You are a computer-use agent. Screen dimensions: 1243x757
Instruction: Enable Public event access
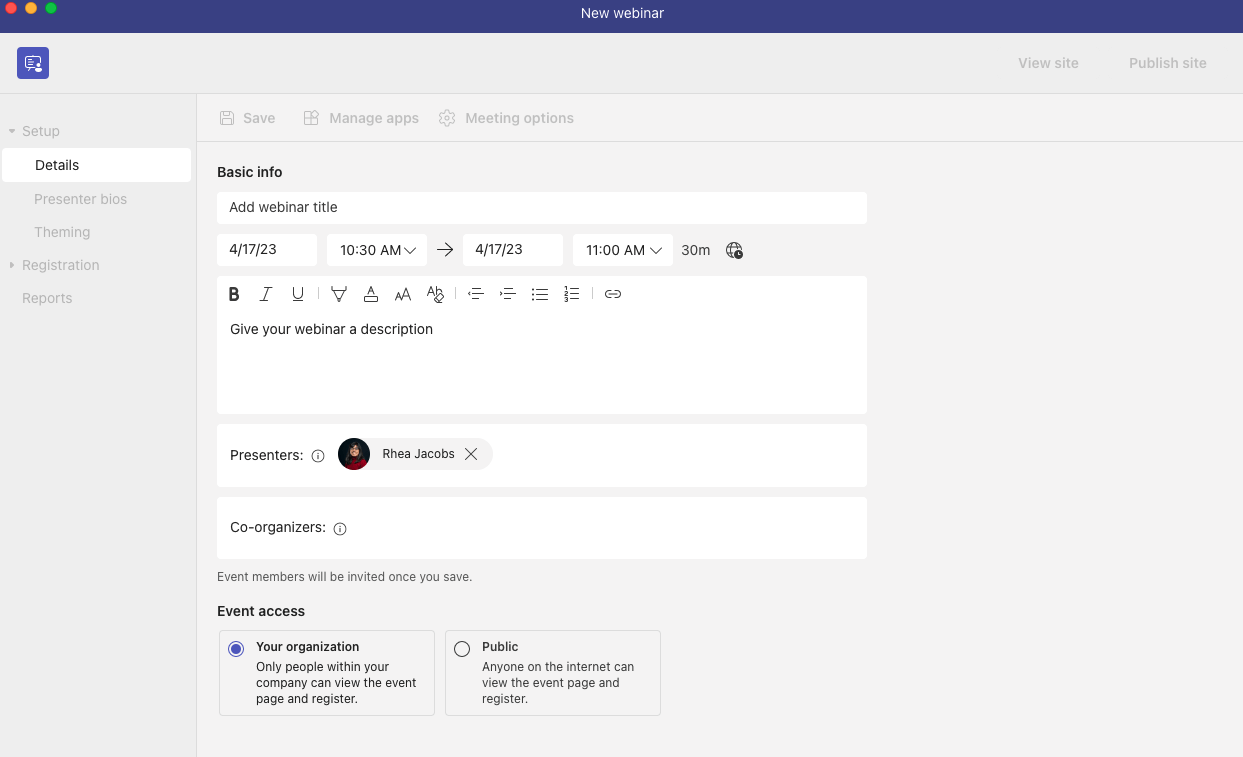tap(461, 648)
